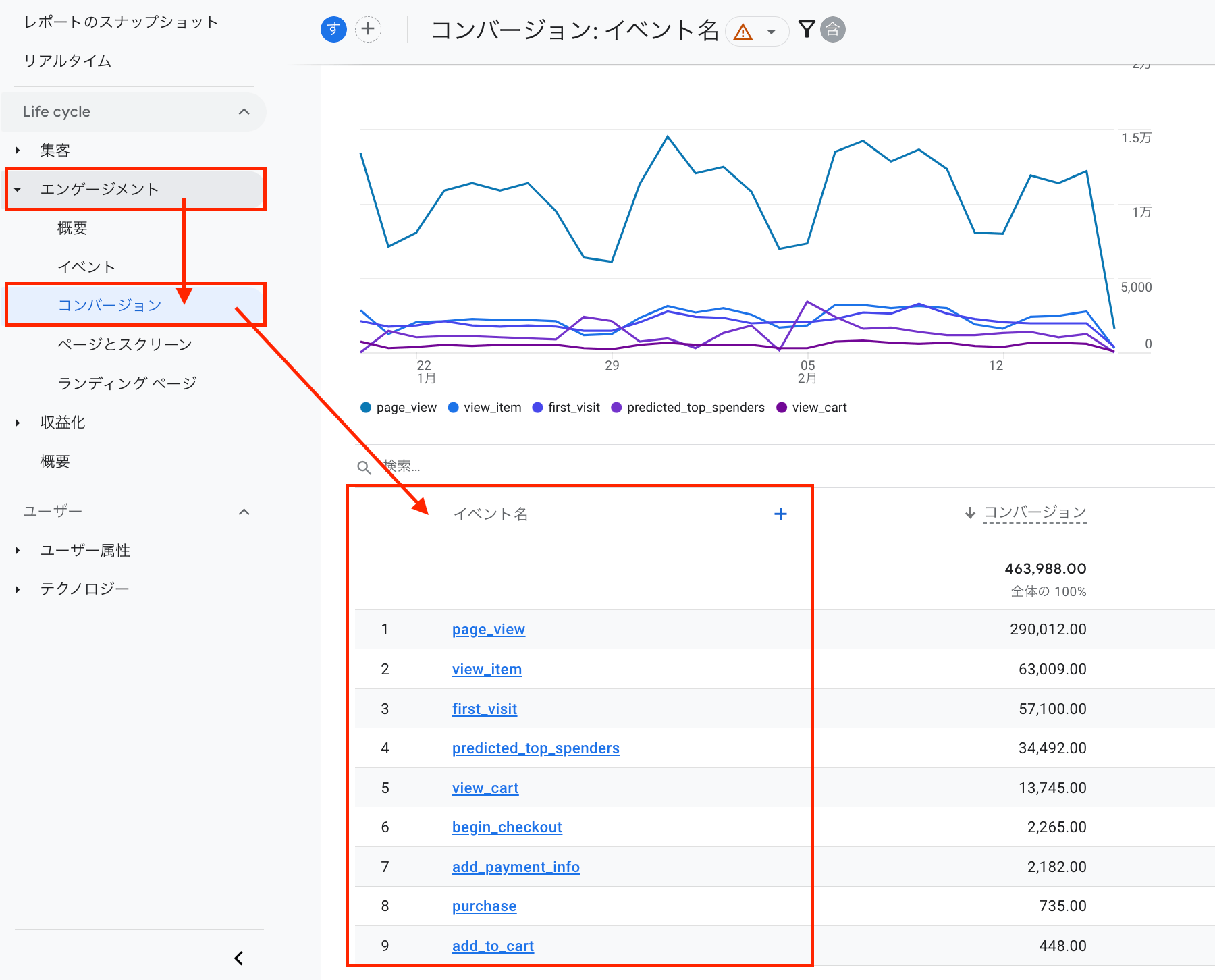Open the purchase event link
The width and height of the screenshot is (1215, 980).
pos(484,906)
